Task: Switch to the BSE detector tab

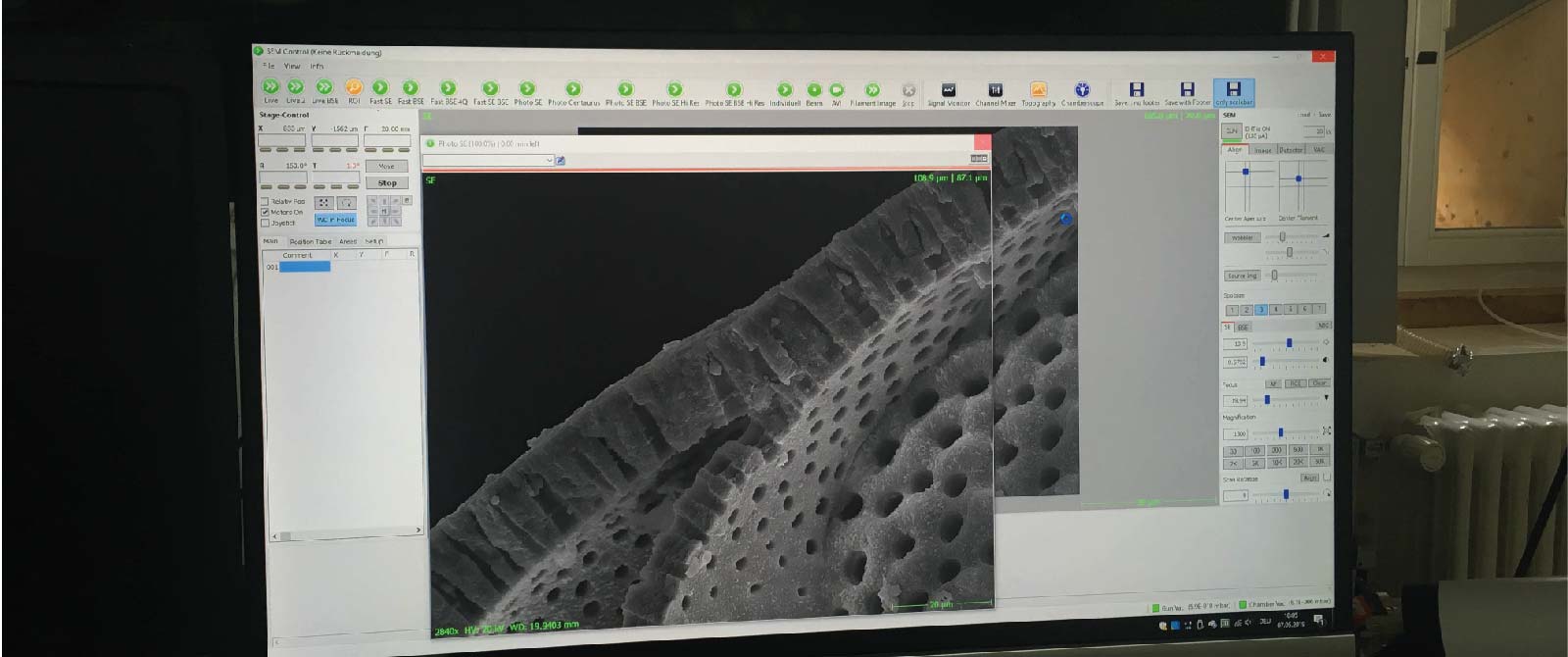Action: pos(1243,327)
